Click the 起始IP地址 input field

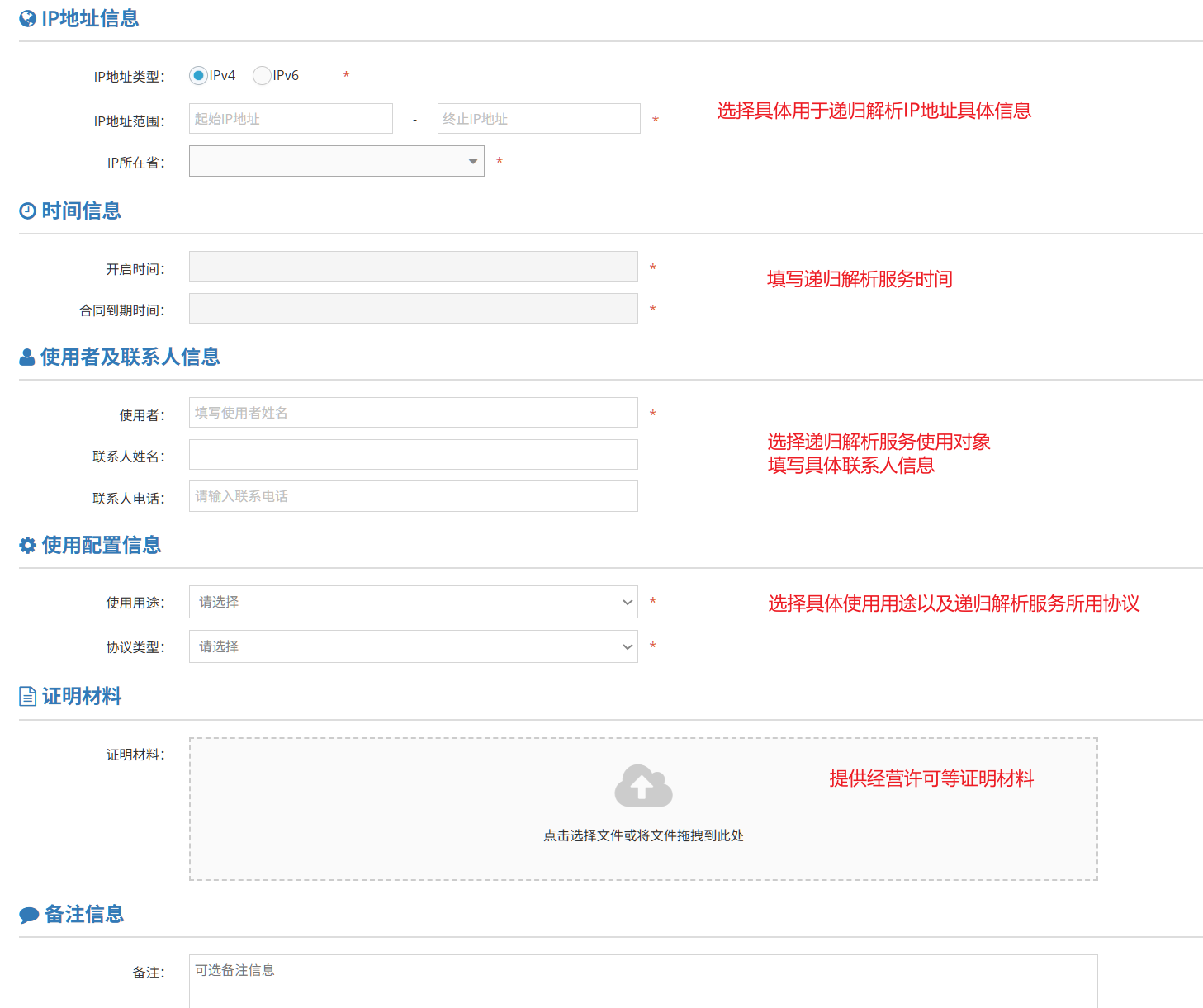pyautogui.click(x=291, y=119)
